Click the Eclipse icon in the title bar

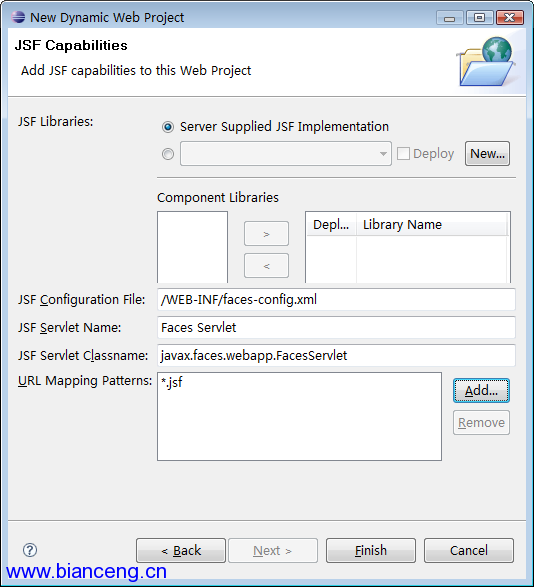click(18, 17)
